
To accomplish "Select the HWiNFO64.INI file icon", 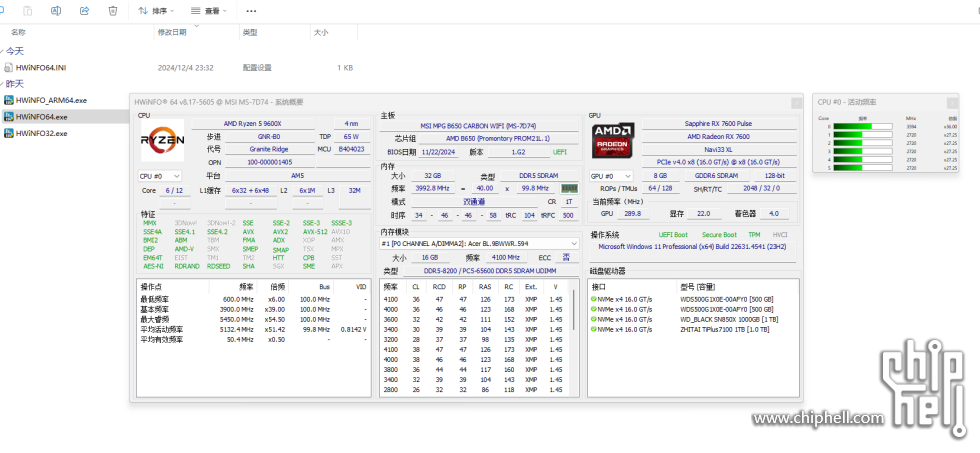I will click(x=9, y=67).
